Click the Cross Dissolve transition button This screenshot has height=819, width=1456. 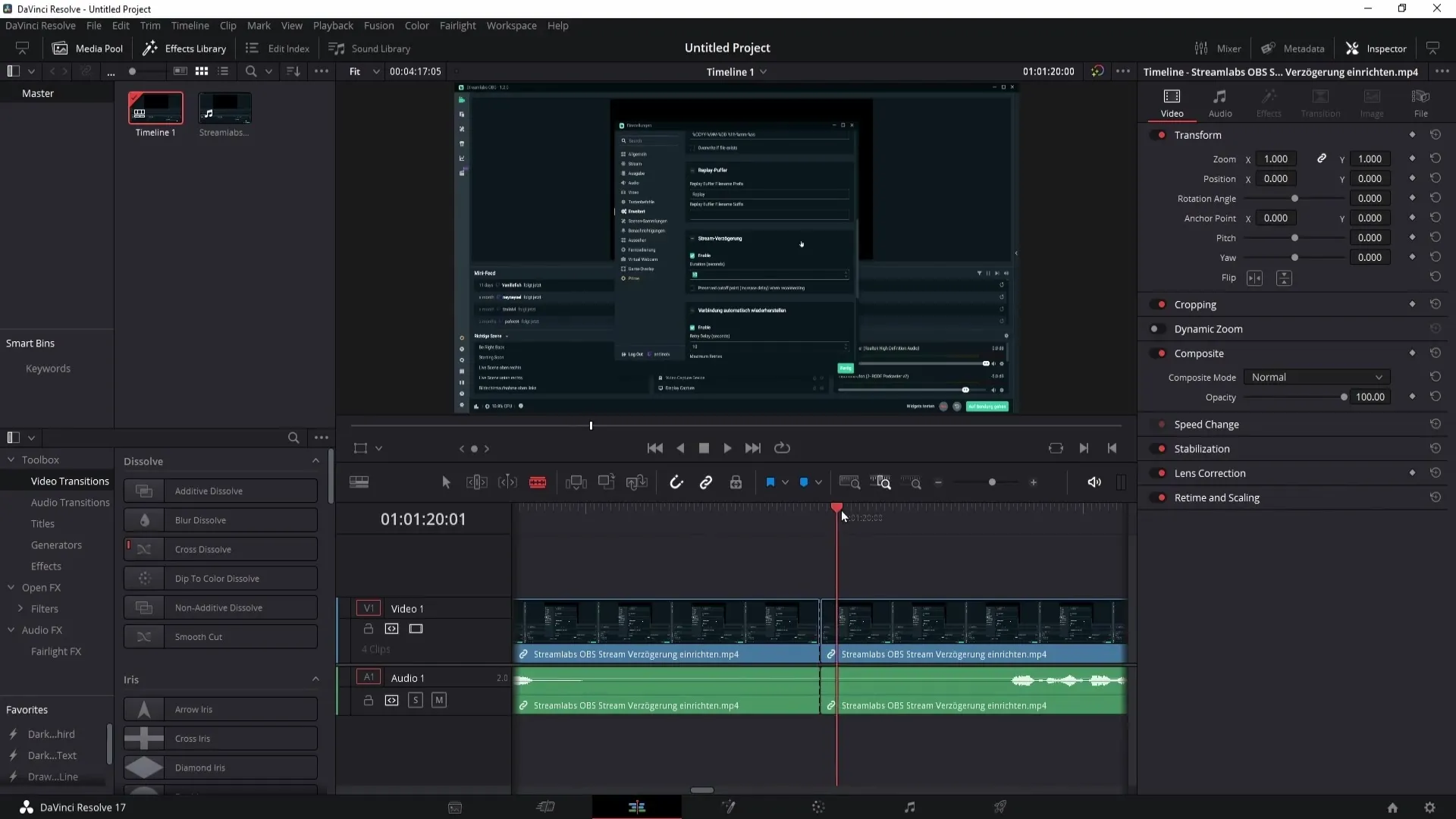(x=222, y=549)
